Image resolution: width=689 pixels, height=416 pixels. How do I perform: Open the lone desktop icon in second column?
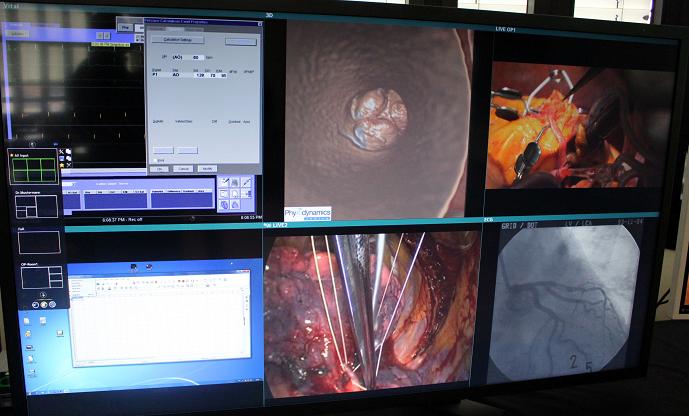coord(60,334)
